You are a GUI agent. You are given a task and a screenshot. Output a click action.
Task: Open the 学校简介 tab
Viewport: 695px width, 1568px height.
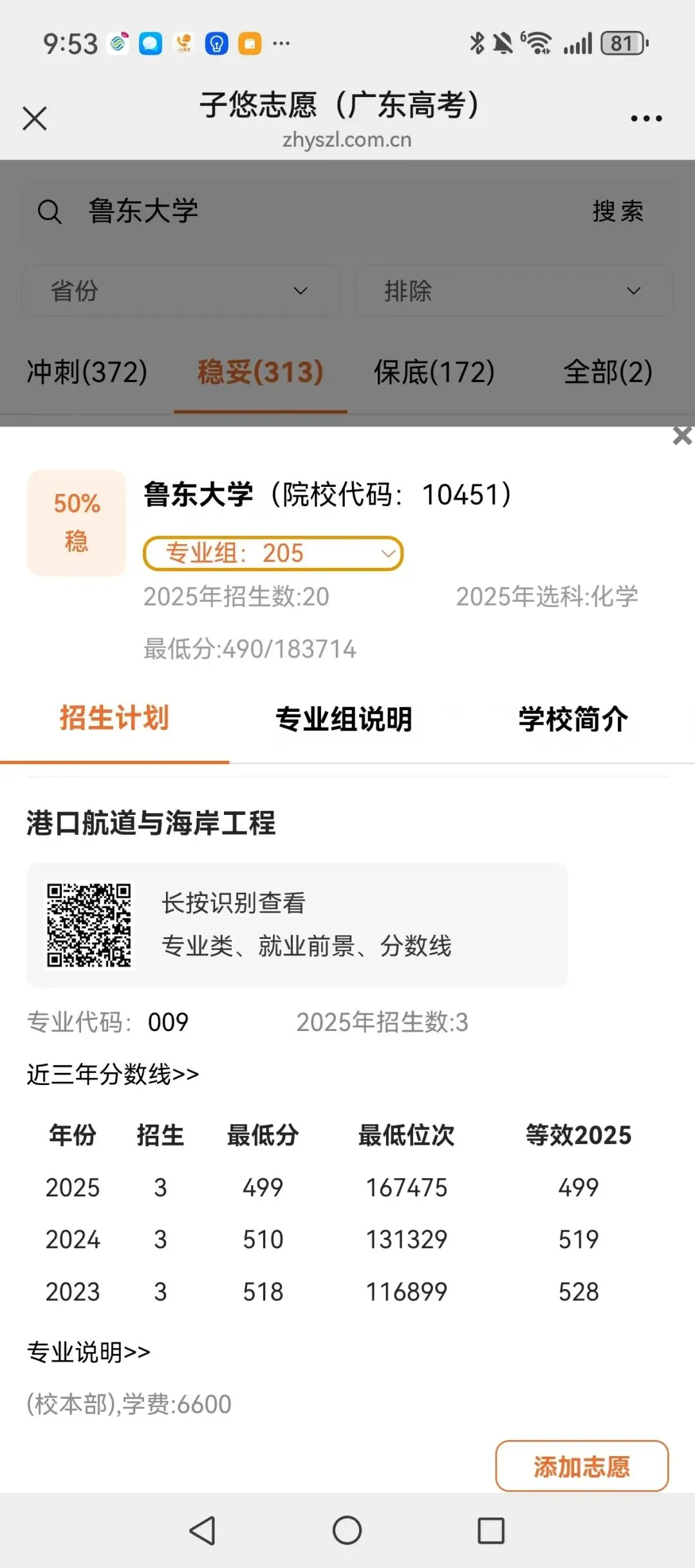573,719
